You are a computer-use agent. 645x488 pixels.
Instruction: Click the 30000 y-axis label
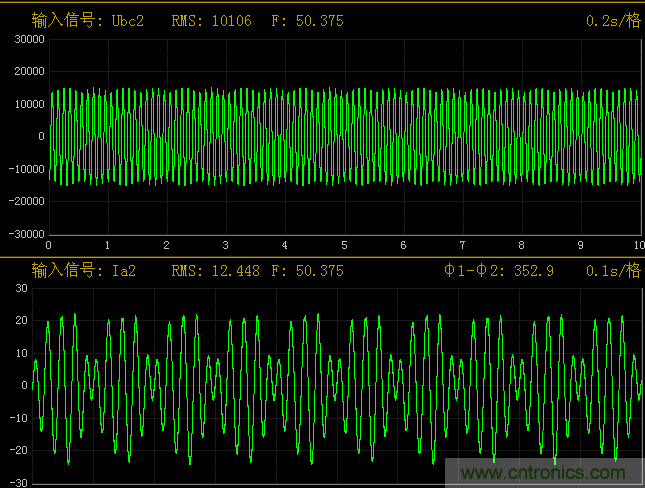29,39
